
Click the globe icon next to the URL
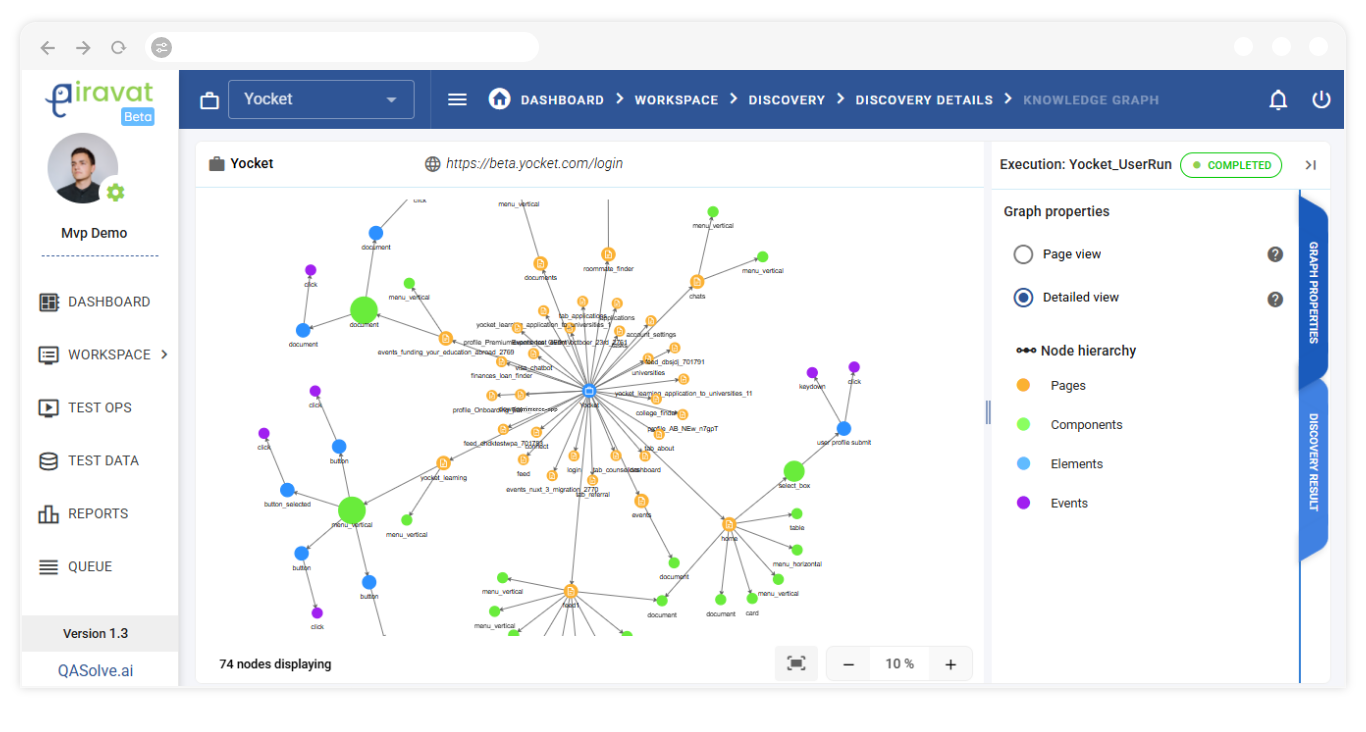point(433,164)
